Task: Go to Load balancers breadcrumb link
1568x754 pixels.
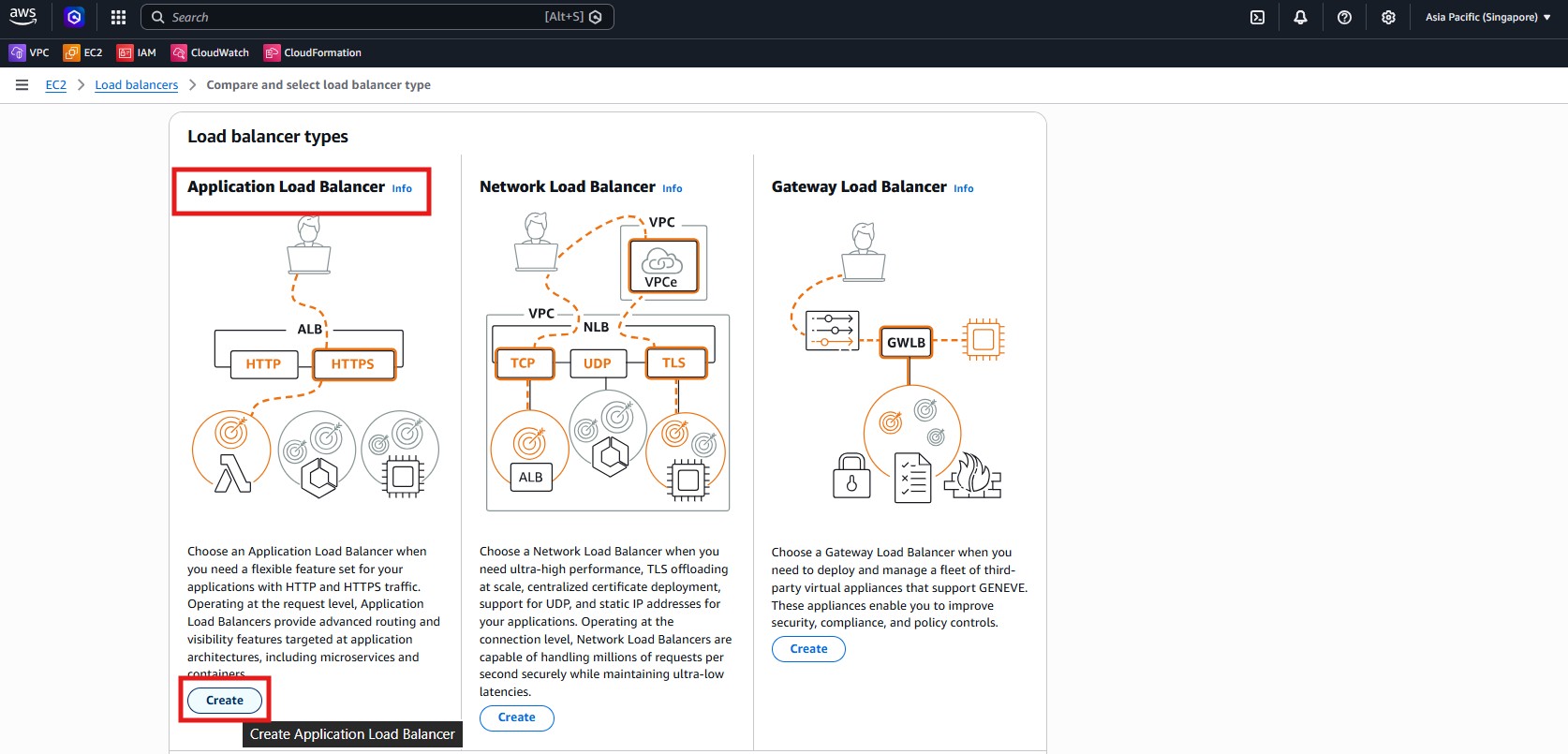Action: pos(136,85)
